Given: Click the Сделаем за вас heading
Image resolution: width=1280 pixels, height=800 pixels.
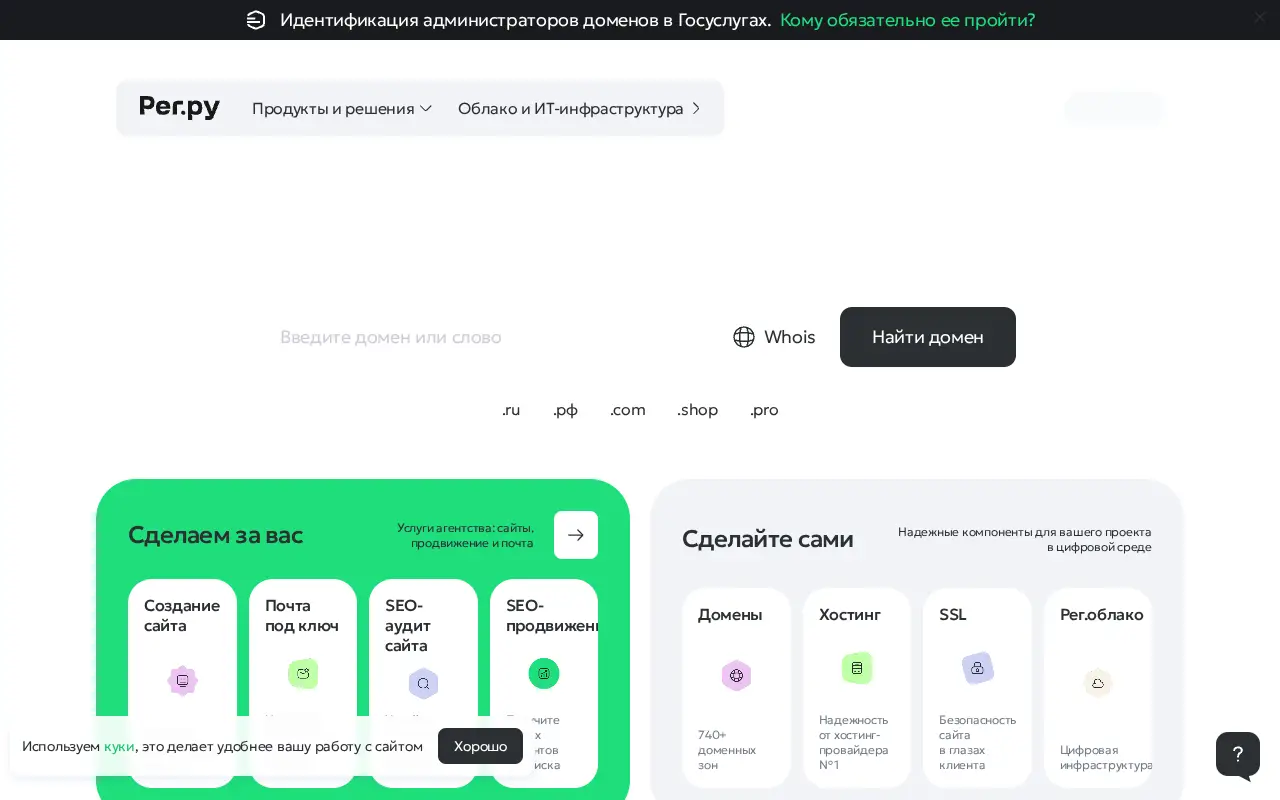Looking at the screenshot, I should (x=215, y=535).
